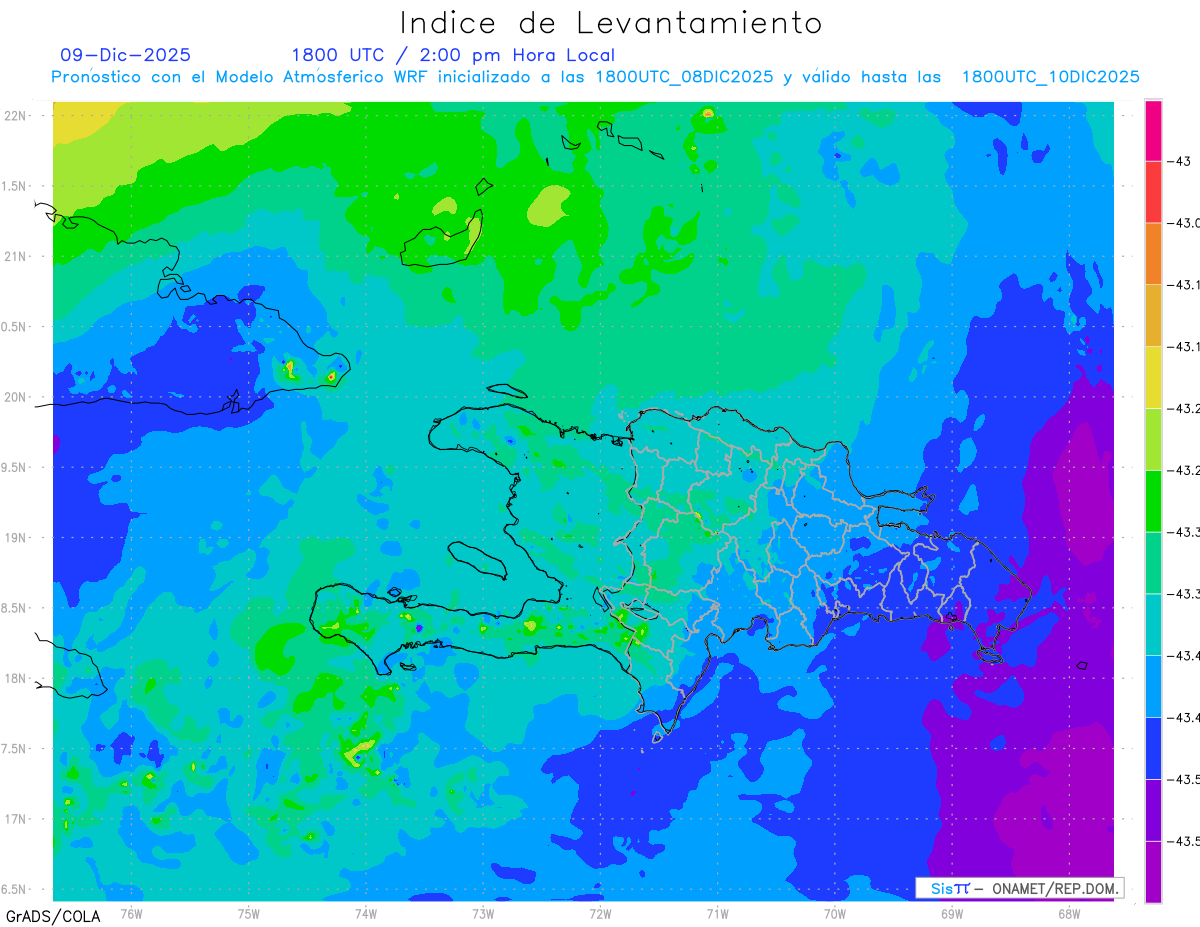Click the "SisTT - ONAMET/REP.DOM." label box
This screenshot has height=927, width=1200.
pyautogui.click(x=1020, y=888)
